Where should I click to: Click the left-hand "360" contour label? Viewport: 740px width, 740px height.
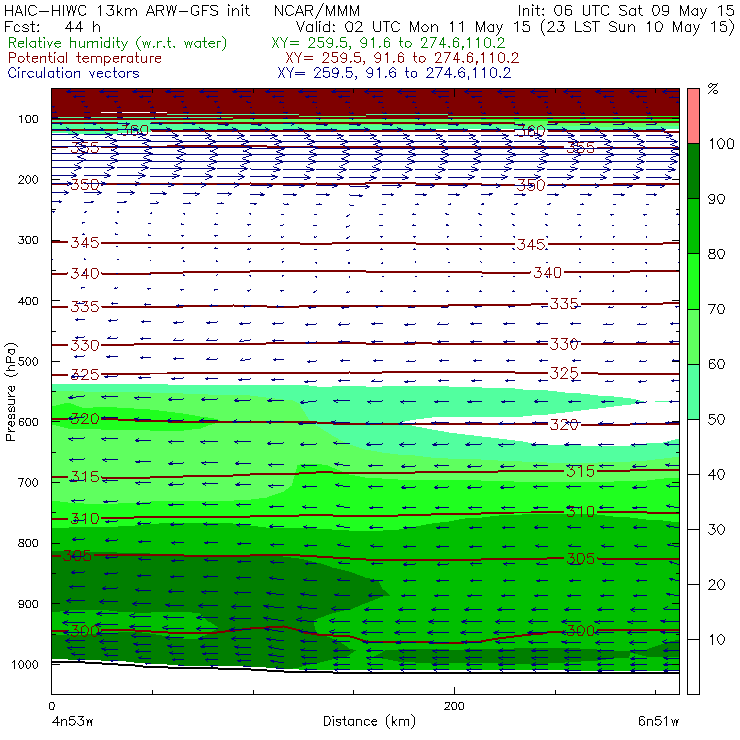135,130
